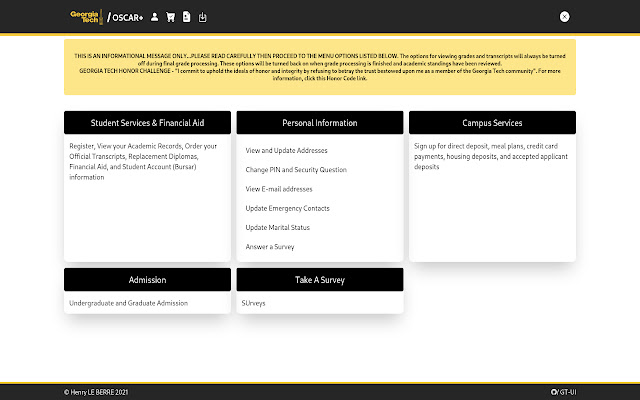640x400 pixels.
Task: Select the Admission section header
Action: 147,280
